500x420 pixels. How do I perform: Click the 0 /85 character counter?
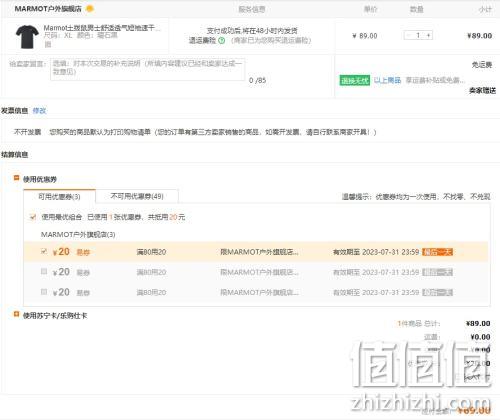click(257, 80)
